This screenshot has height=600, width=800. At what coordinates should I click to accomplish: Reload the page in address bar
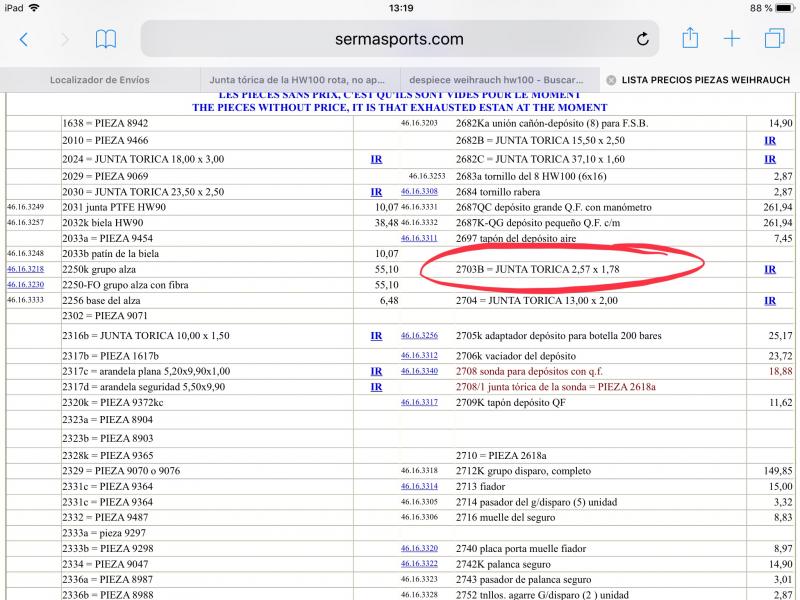tap(643, 39)
